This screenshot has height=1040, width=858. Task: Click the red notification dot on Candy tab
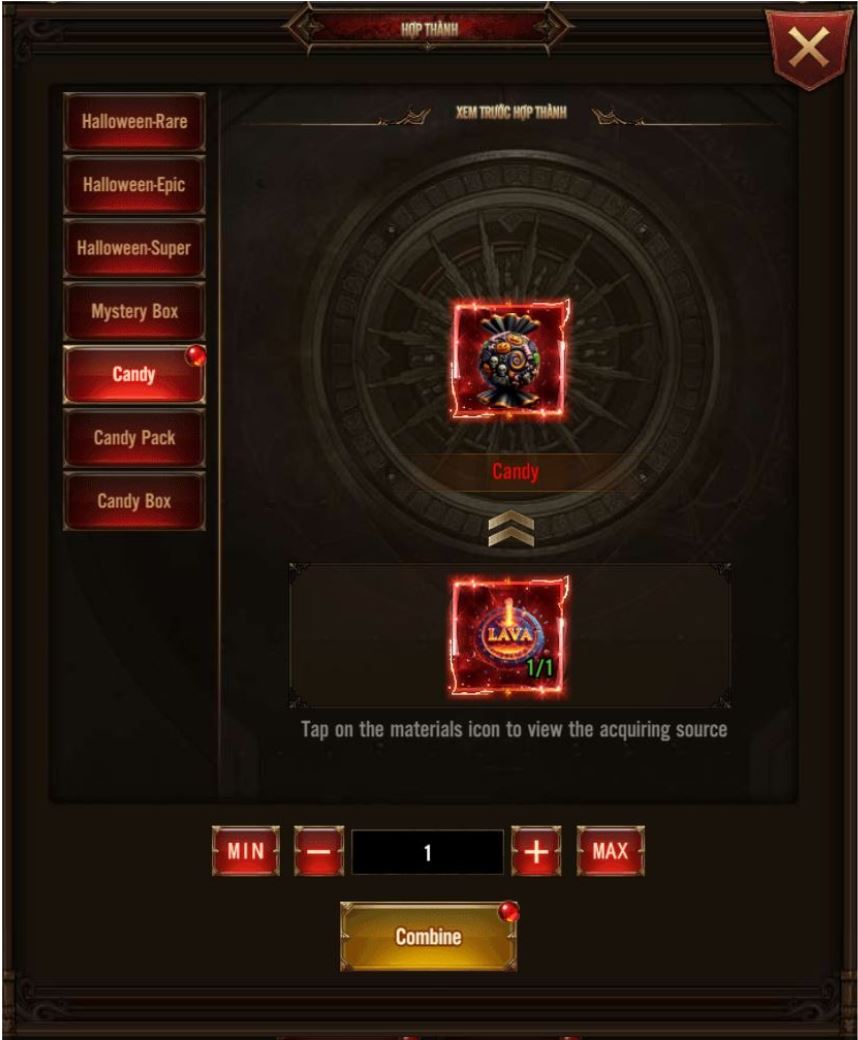[195, 356]
